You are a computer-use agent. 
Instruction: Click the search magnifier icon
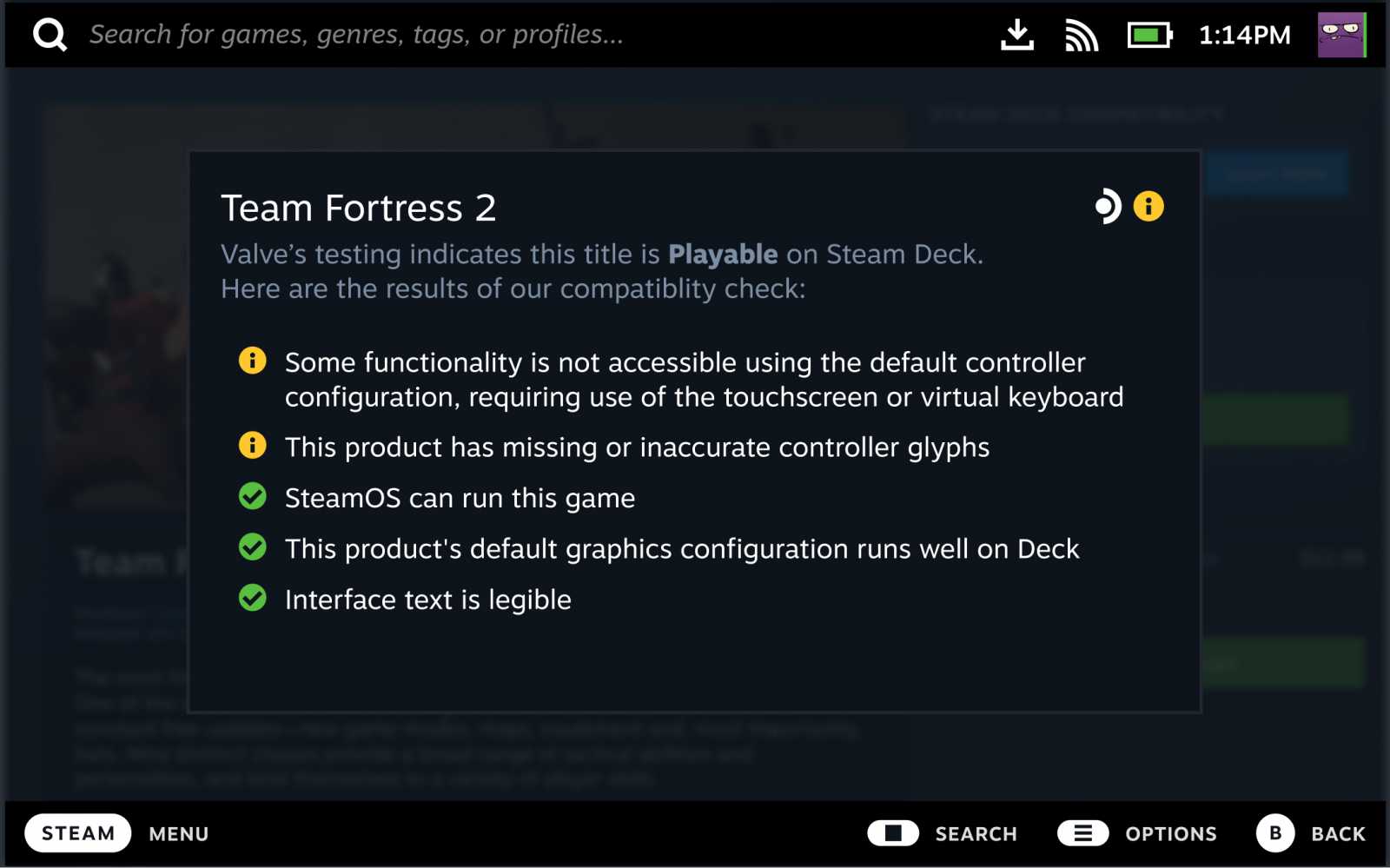[50, 35]
